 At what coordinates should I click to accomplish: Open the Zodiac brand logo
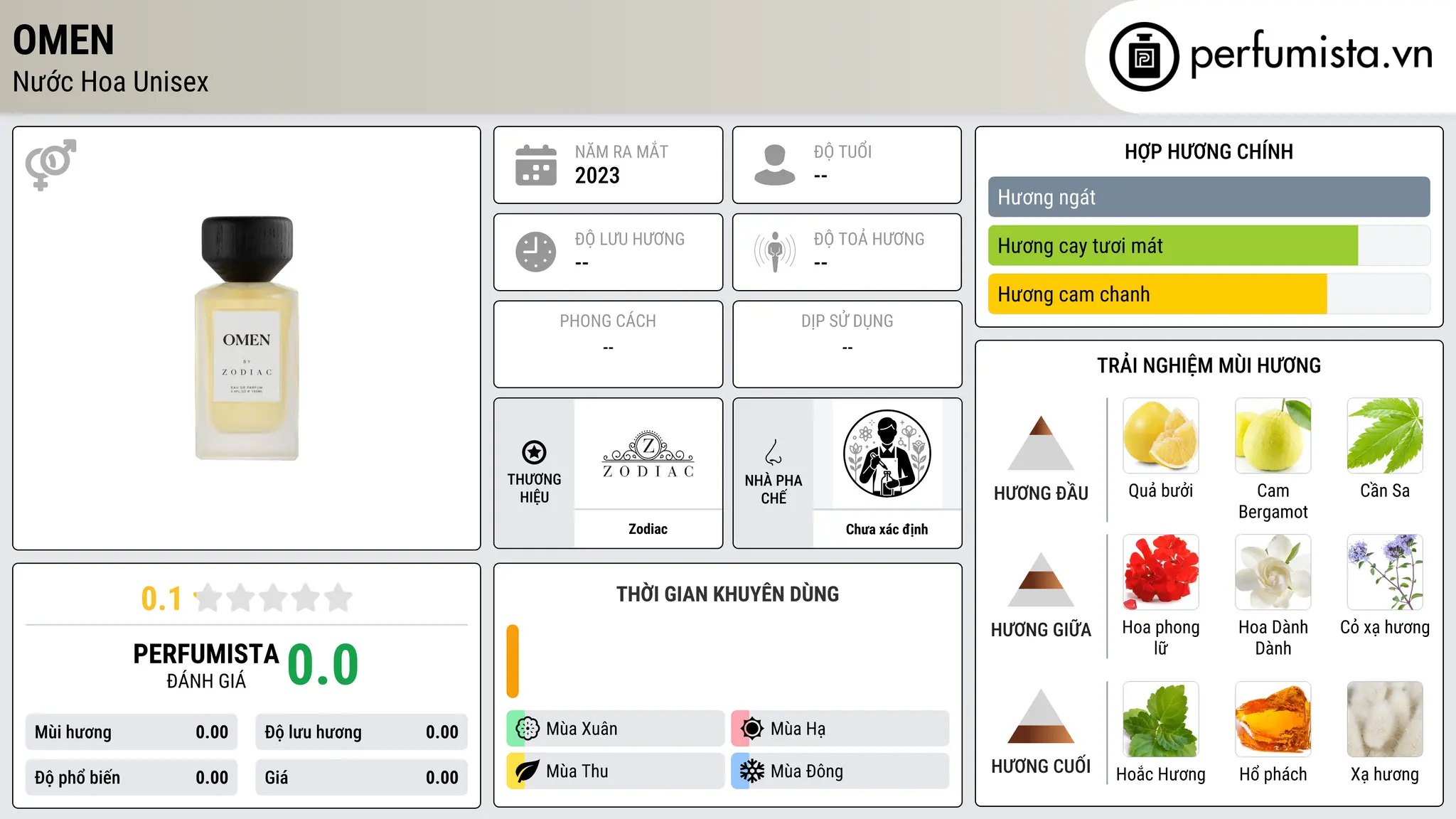coord(648,454)
